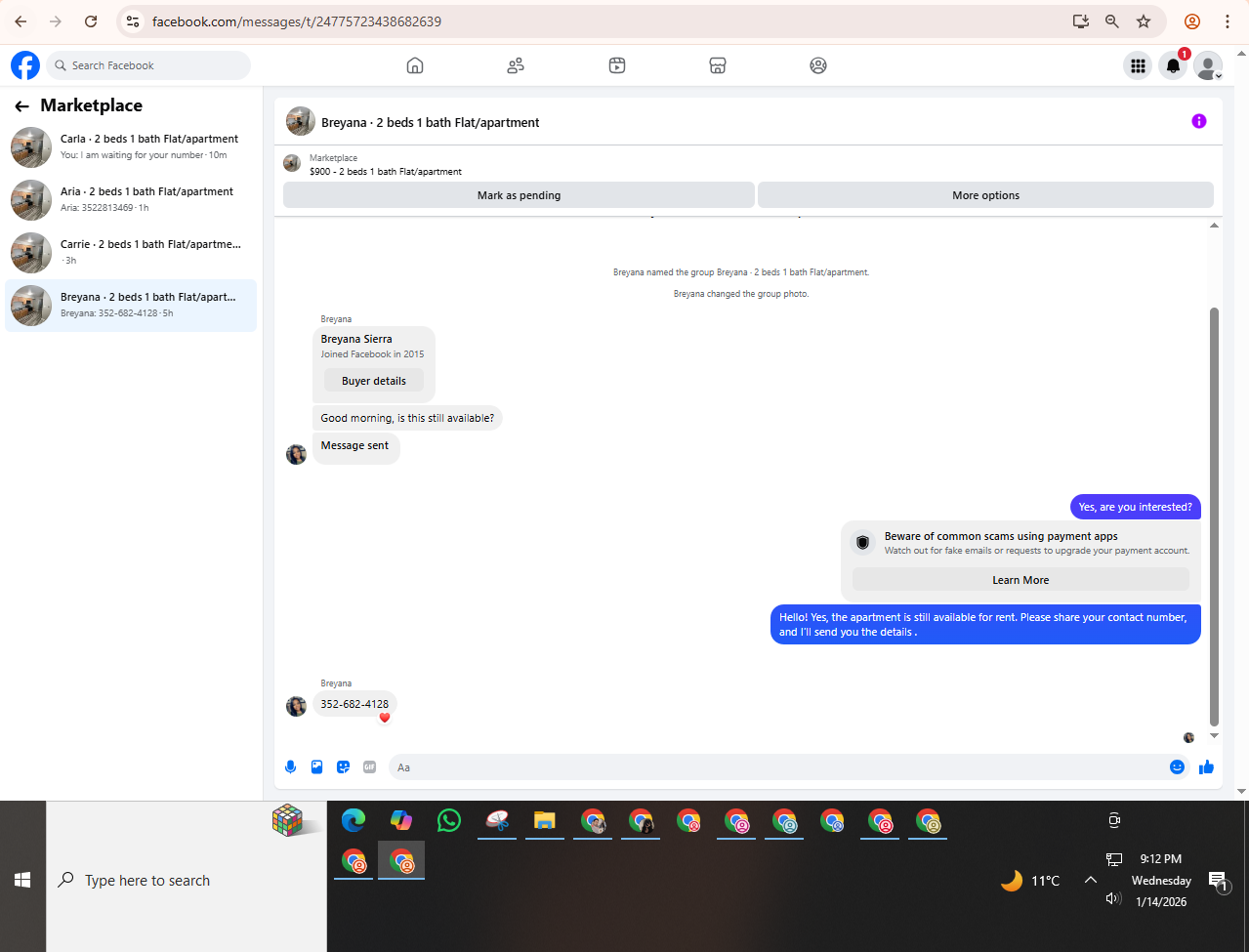This screenshot has width=1249, height=952.
Task: Open the account profile picture menu
Action: 1208,65
